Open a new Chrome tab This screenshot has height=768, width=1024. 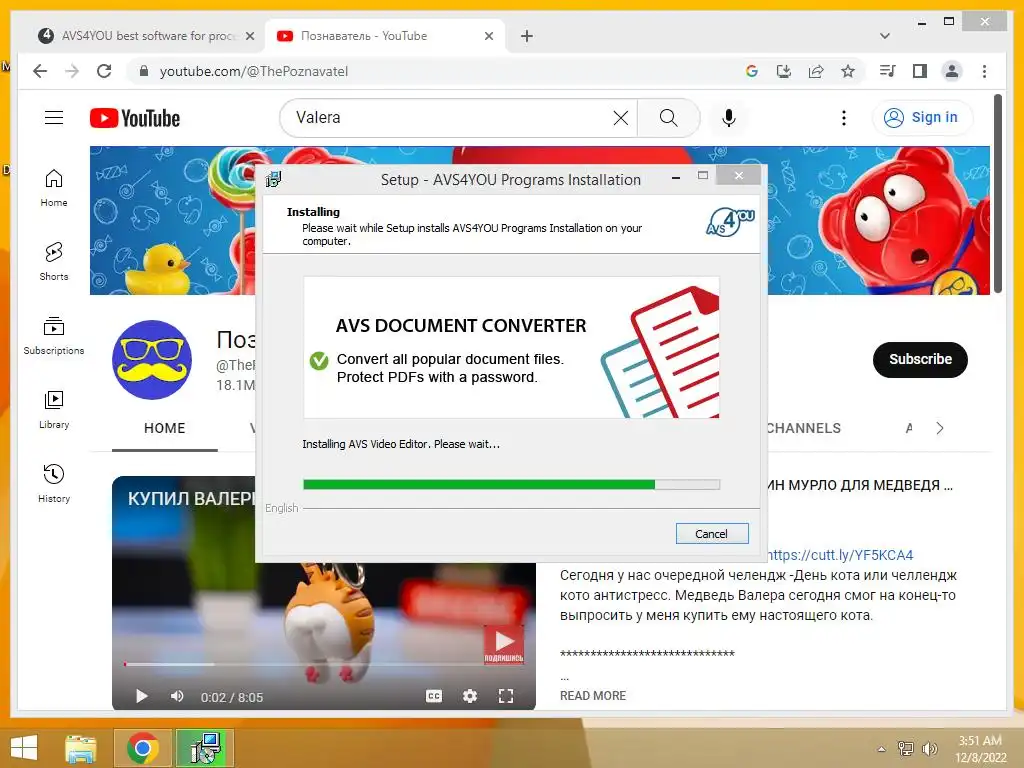(527, 36)
